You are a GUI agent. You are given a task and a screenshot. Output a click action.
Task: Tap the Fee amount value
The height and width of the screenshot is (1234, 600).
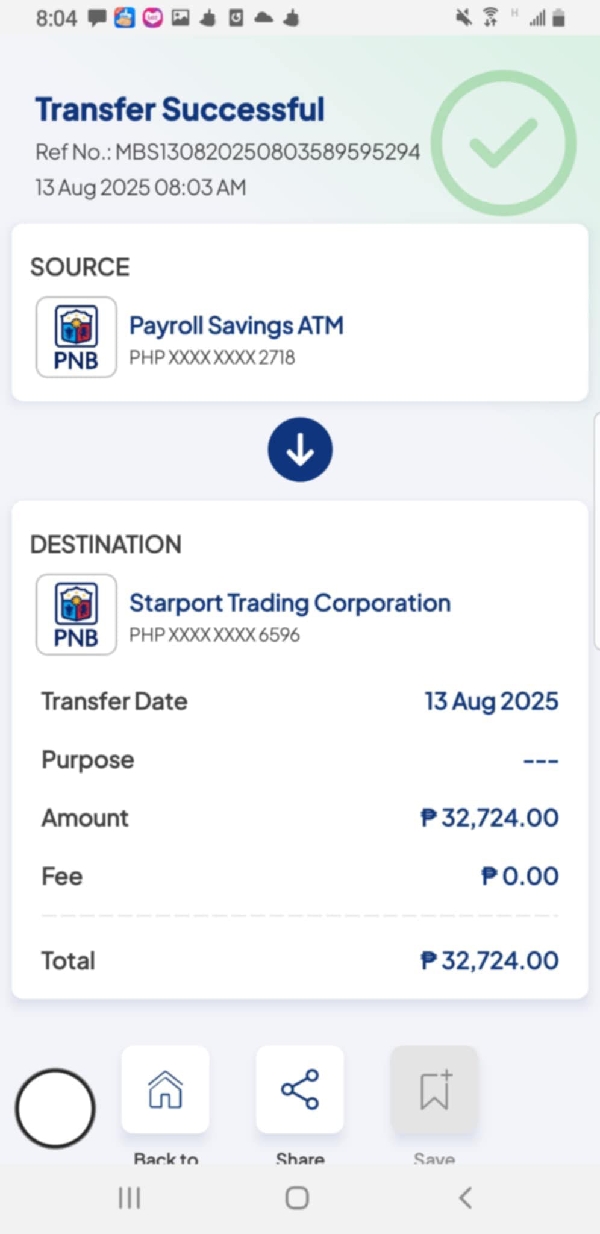519,877
